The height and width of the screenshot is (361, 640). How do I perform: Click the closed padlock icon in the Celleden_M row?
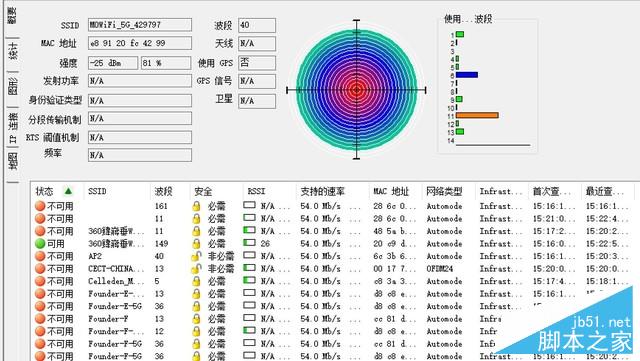pos(196,281)
